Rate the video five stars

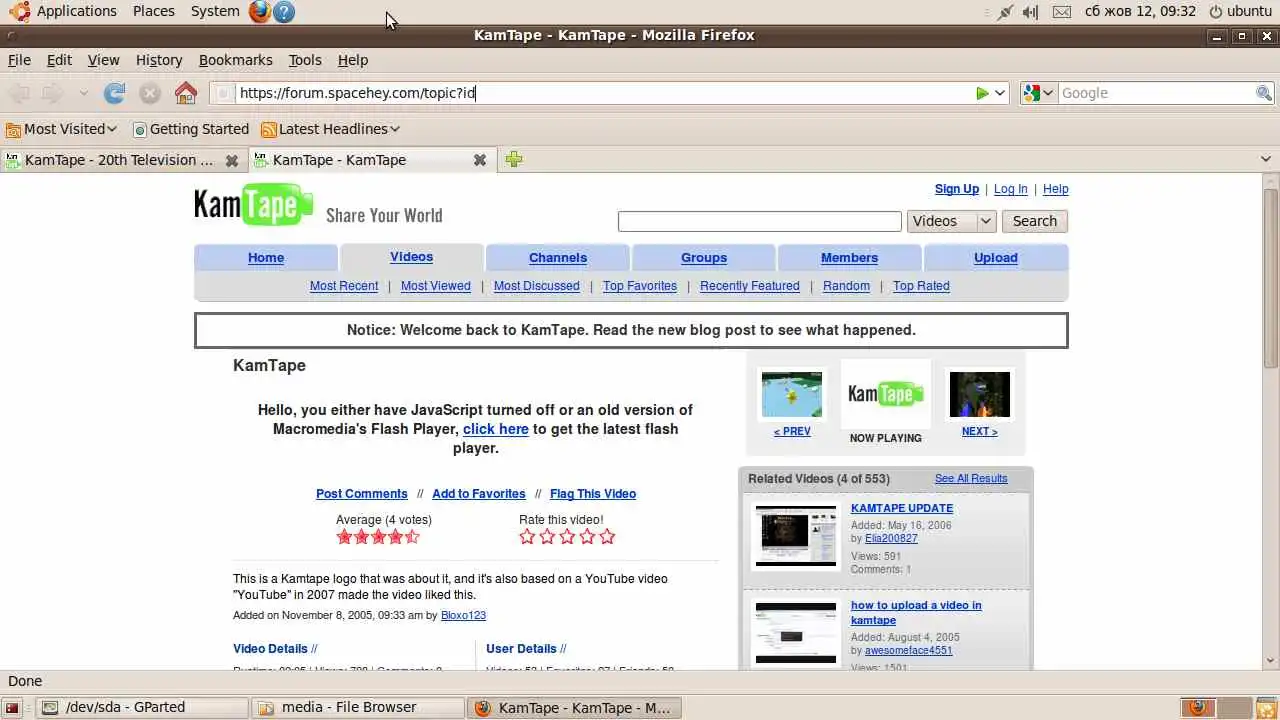[x=607, y=536]
